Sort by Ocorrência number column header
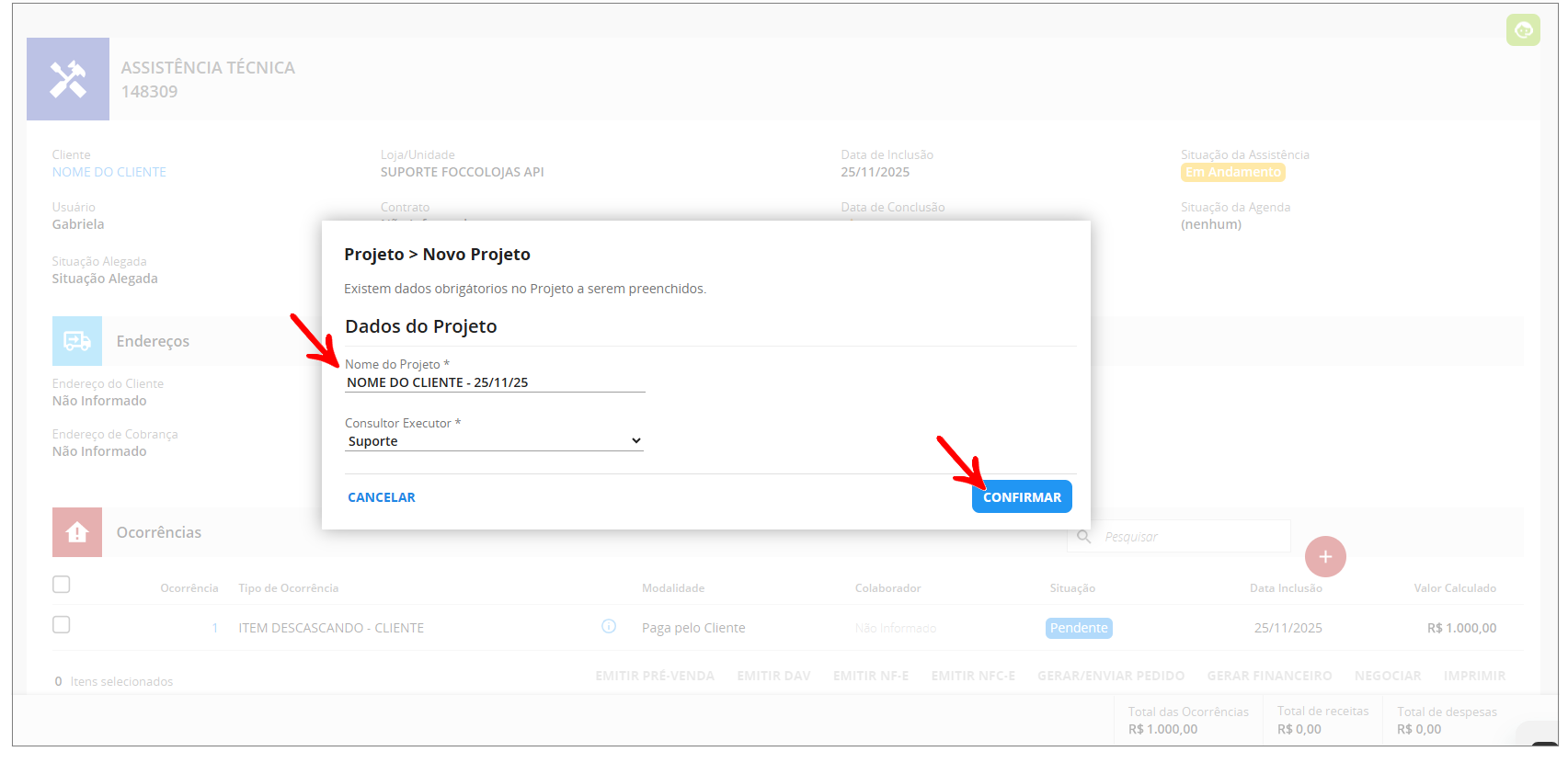 point(189,588)
